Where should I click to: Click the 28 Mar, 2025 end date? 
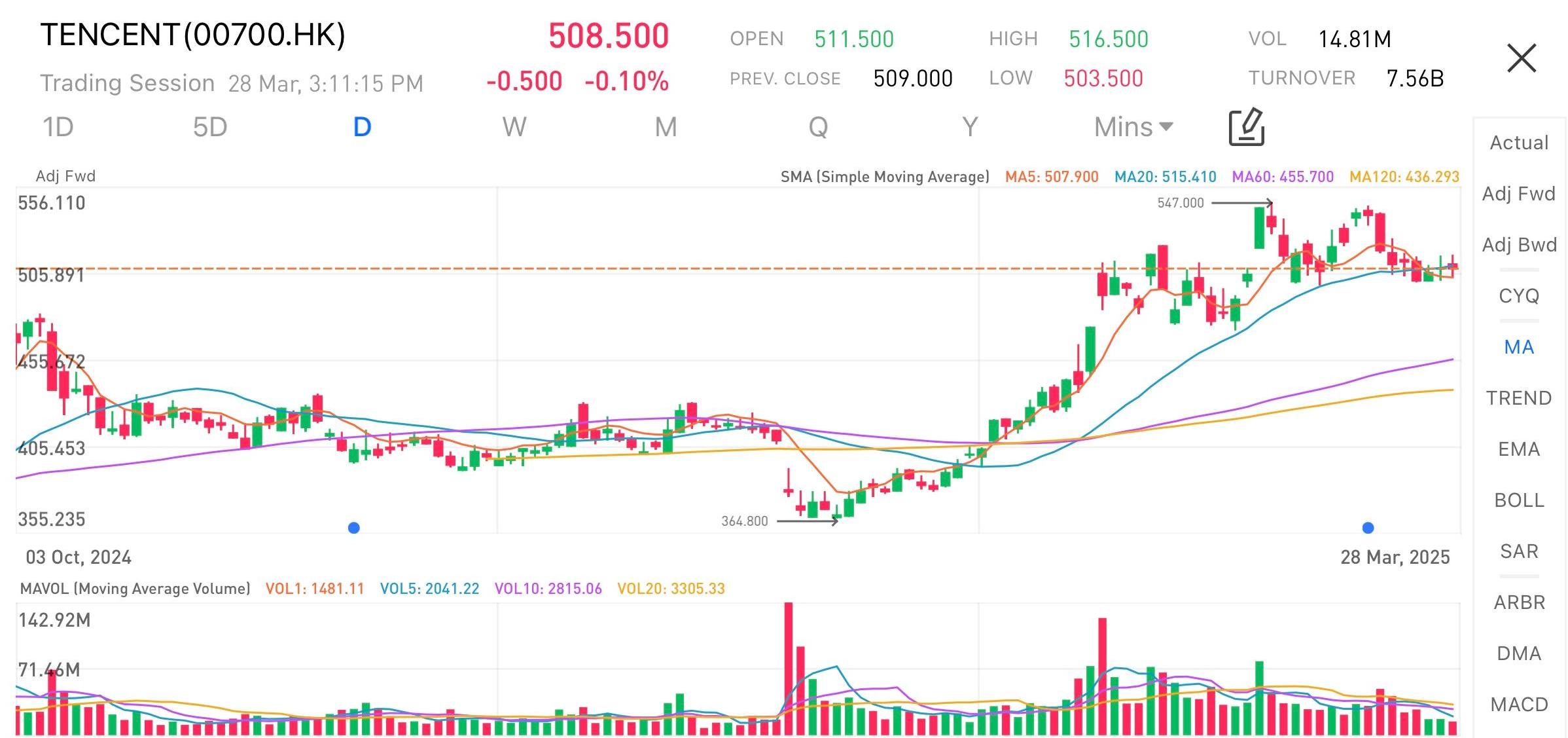(x=1395, y=557)
